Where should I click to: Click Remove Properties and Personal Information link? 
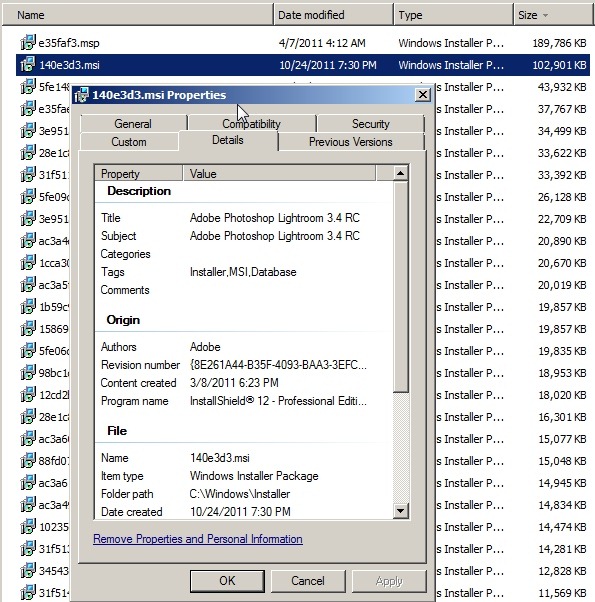[x=198, y=539]
